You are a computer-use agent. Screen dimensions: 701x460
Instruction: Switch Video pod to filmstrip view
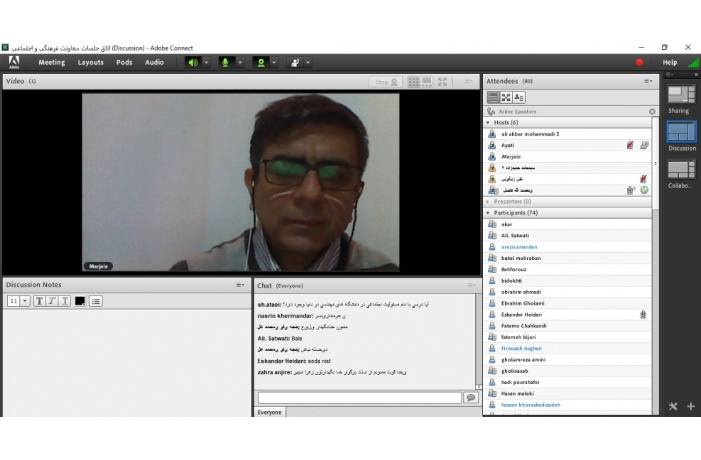(x=427, y=81)
